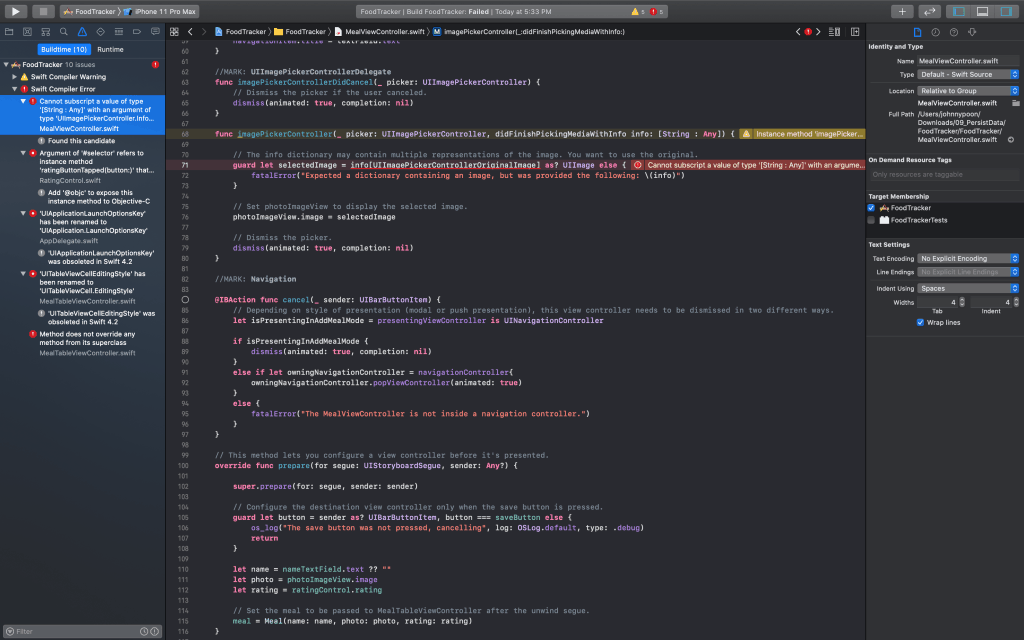Image resolution: width=1024 pixels, height=640 pixels.
Task: Check FoodTrackerTests target membership
Action: (x=871, y=220)
